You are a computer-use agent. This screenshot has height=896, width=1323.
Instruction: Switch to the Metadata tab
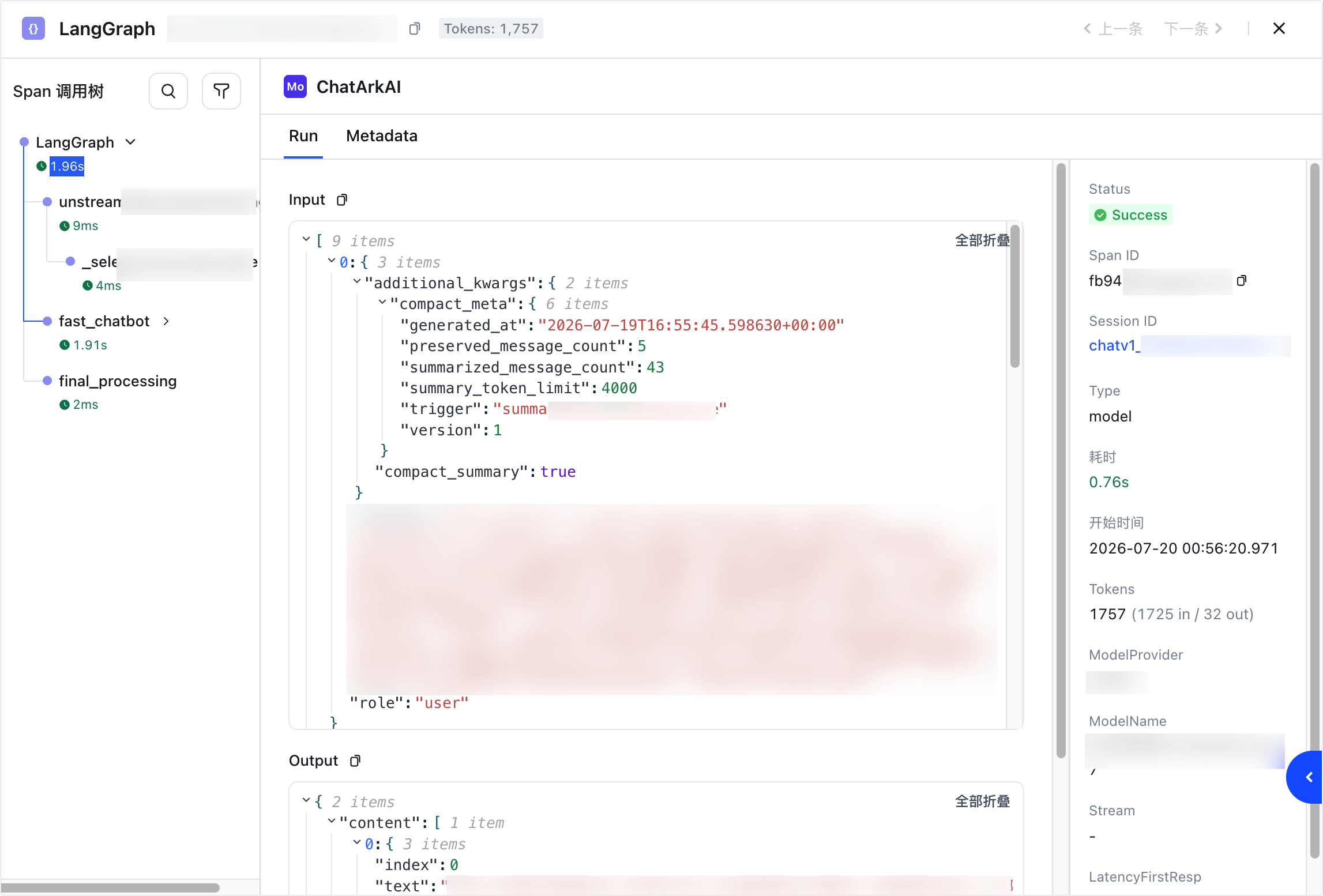point(382,136)
